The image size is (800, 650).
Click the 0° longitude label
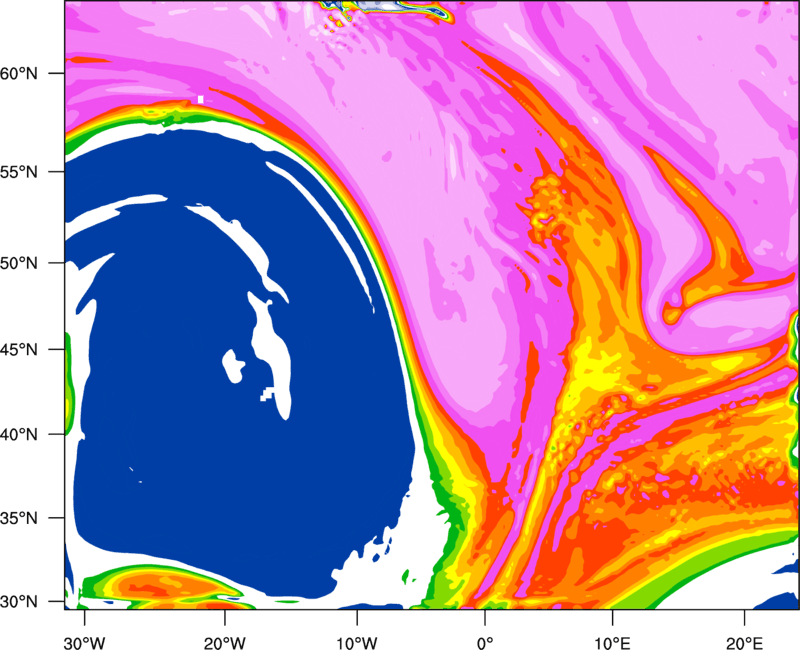pyautogui.click(x=485, y=643)
